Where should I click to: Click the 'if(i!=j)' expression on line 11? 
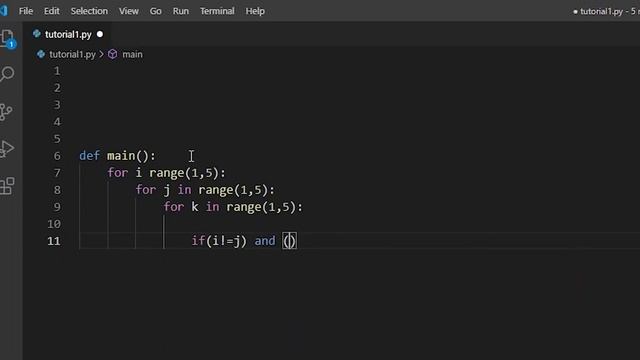coord(219,241)
